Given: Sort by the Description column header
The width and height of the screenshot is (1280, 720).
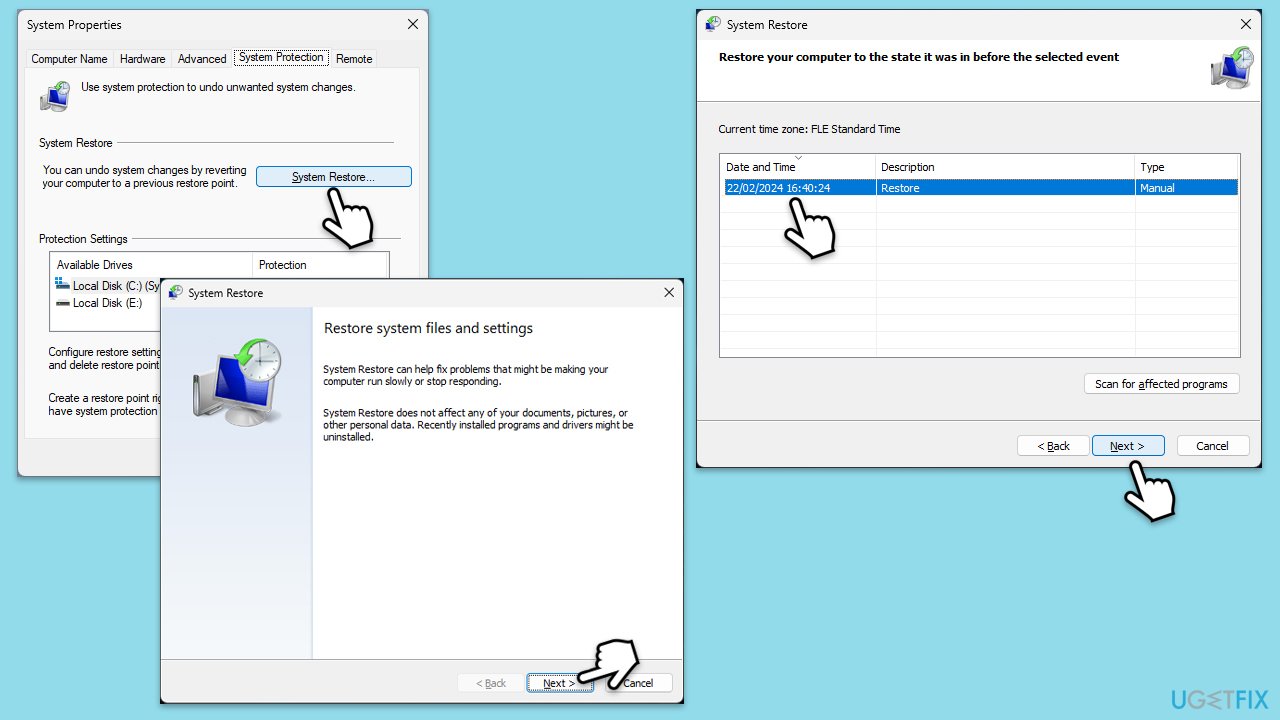Looking at the screenshot, I should coord(1006,167).
